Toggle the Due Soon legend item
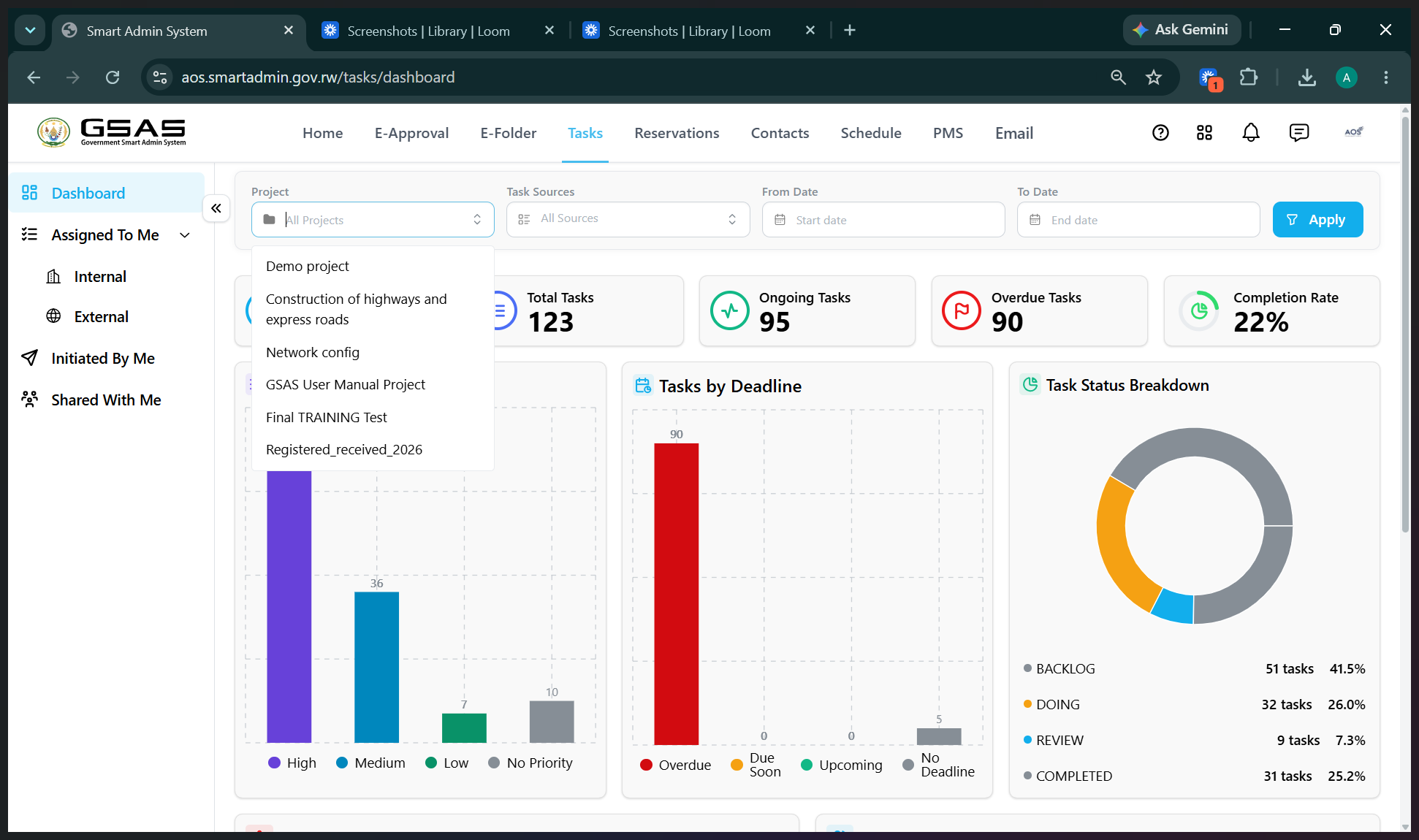The image size is (1419, 840). click(756, 765)
